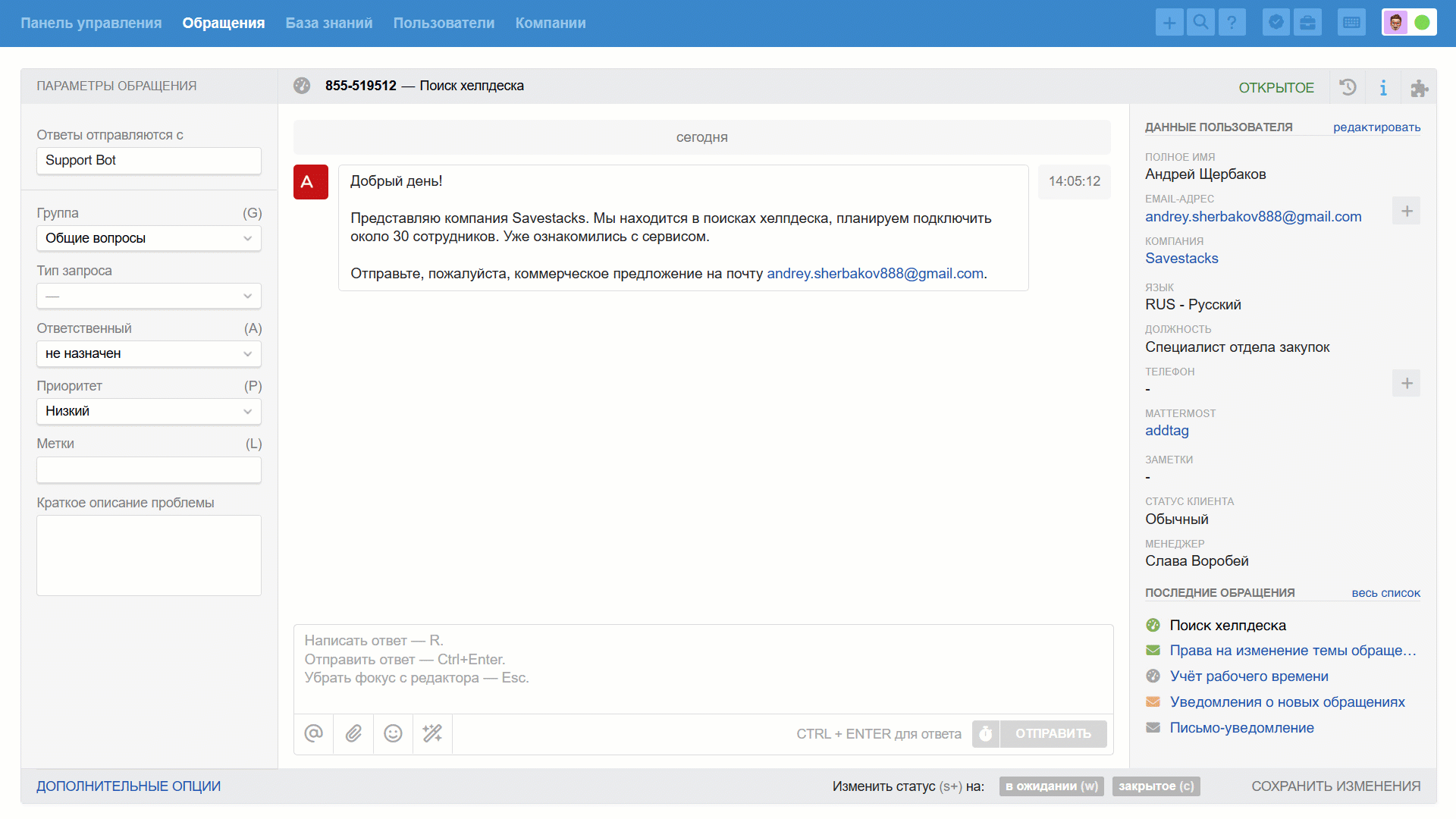Go to the База знаний menu
The height and width of the screenshot is (819, 1456).
click(328, 23)
